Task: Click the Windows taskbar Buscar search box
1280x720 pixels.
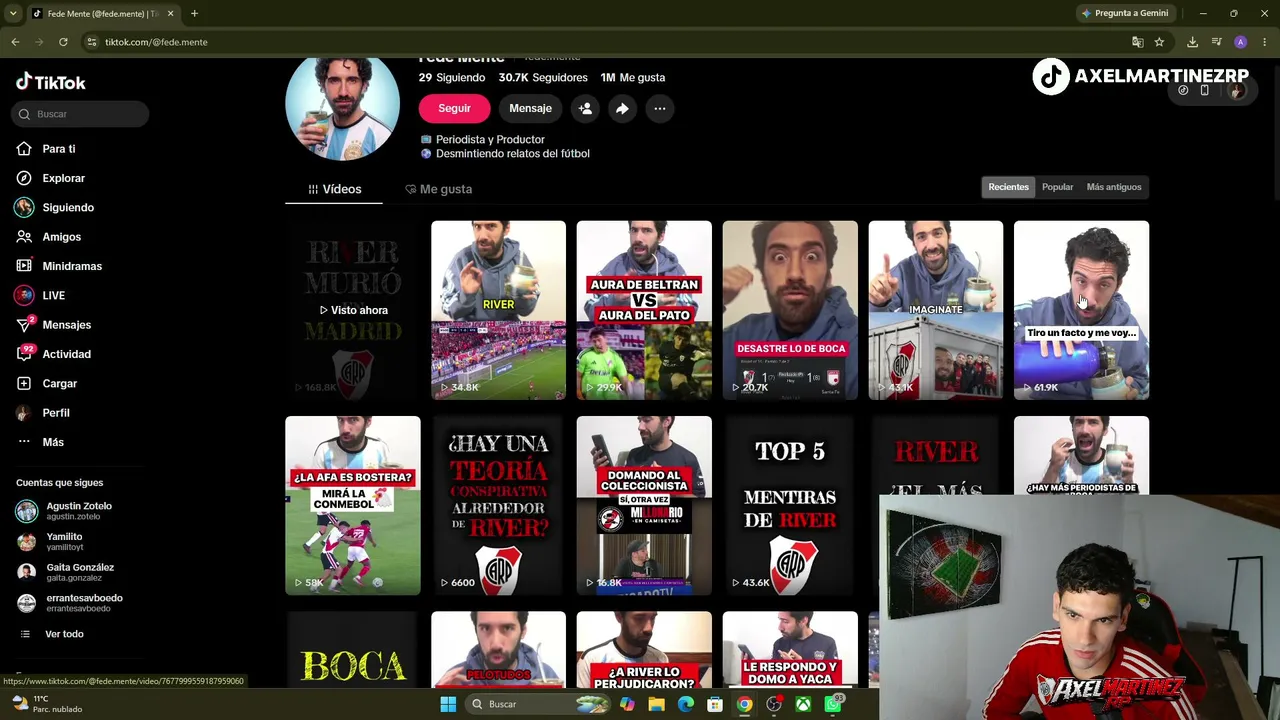Action: click(540, 704)
